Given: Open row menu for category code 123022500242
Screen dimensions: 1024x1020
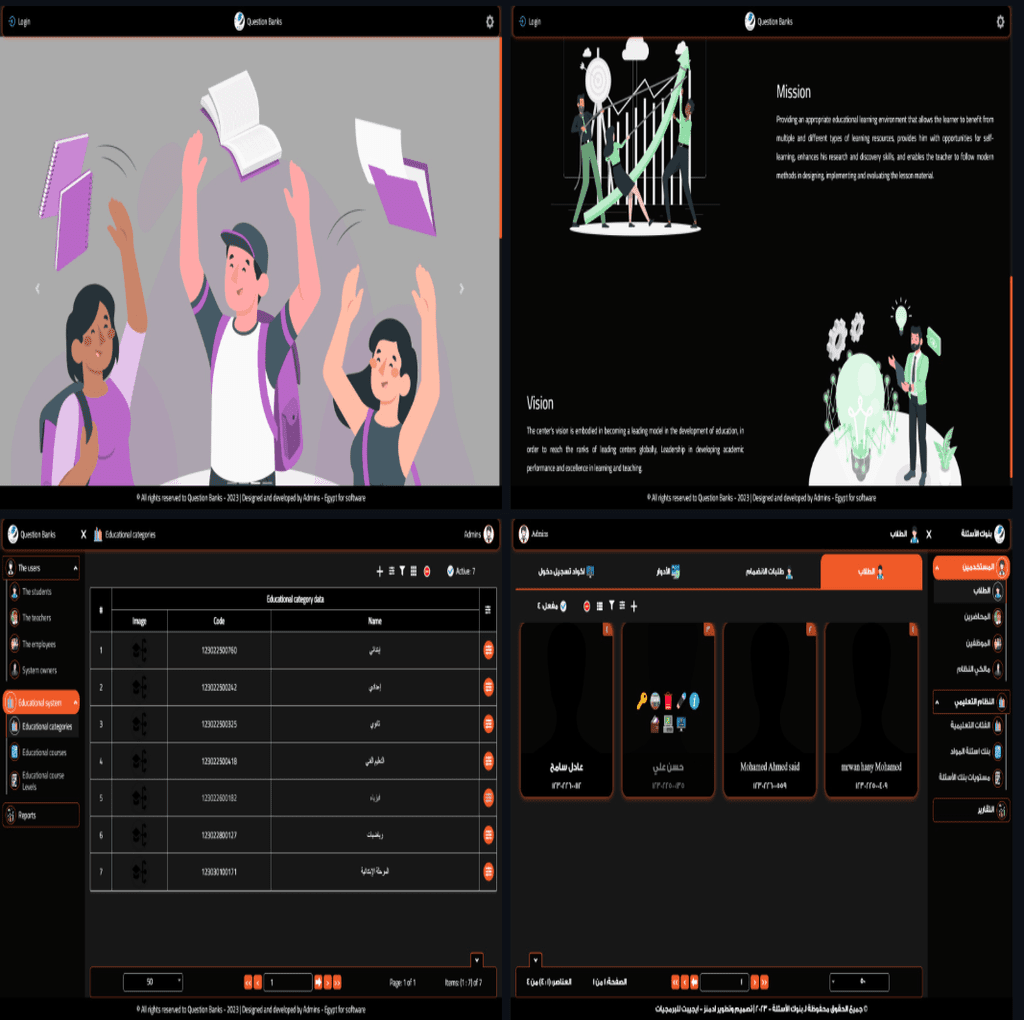Looking at the screenshot, I should (488, 687).
